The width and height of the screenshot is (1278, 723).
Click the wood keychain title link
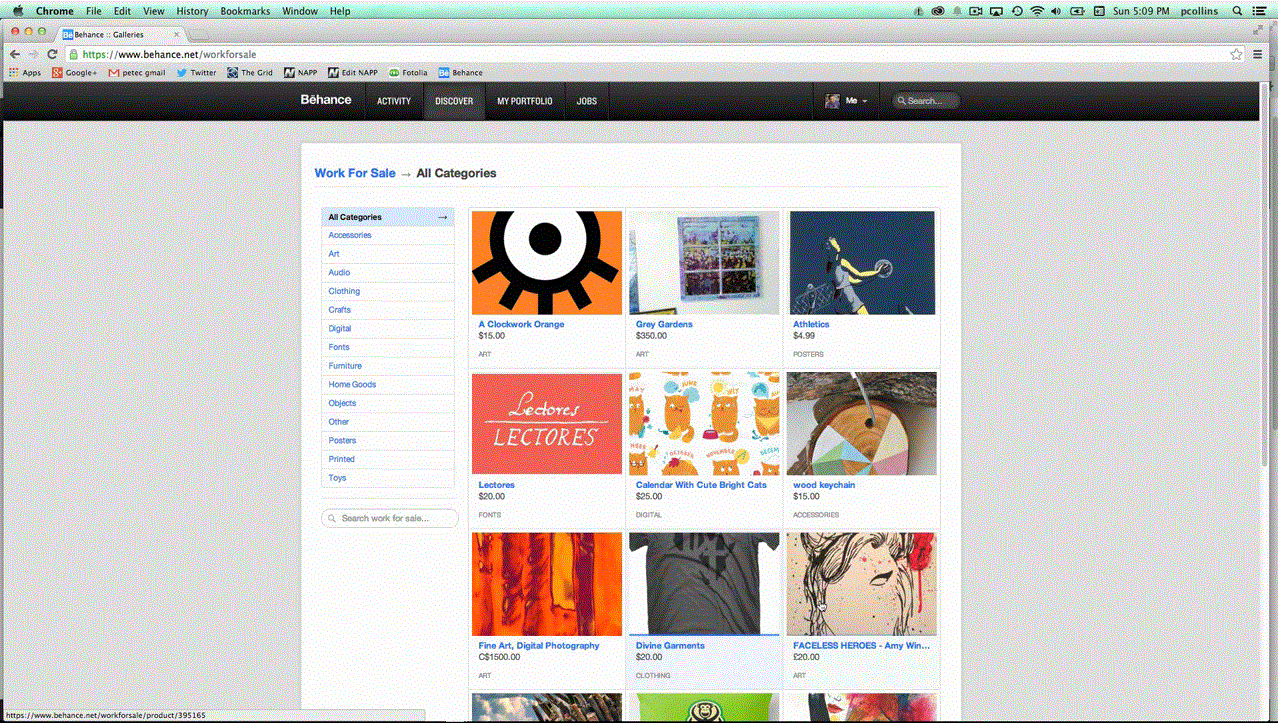click(x=824, y=485)
